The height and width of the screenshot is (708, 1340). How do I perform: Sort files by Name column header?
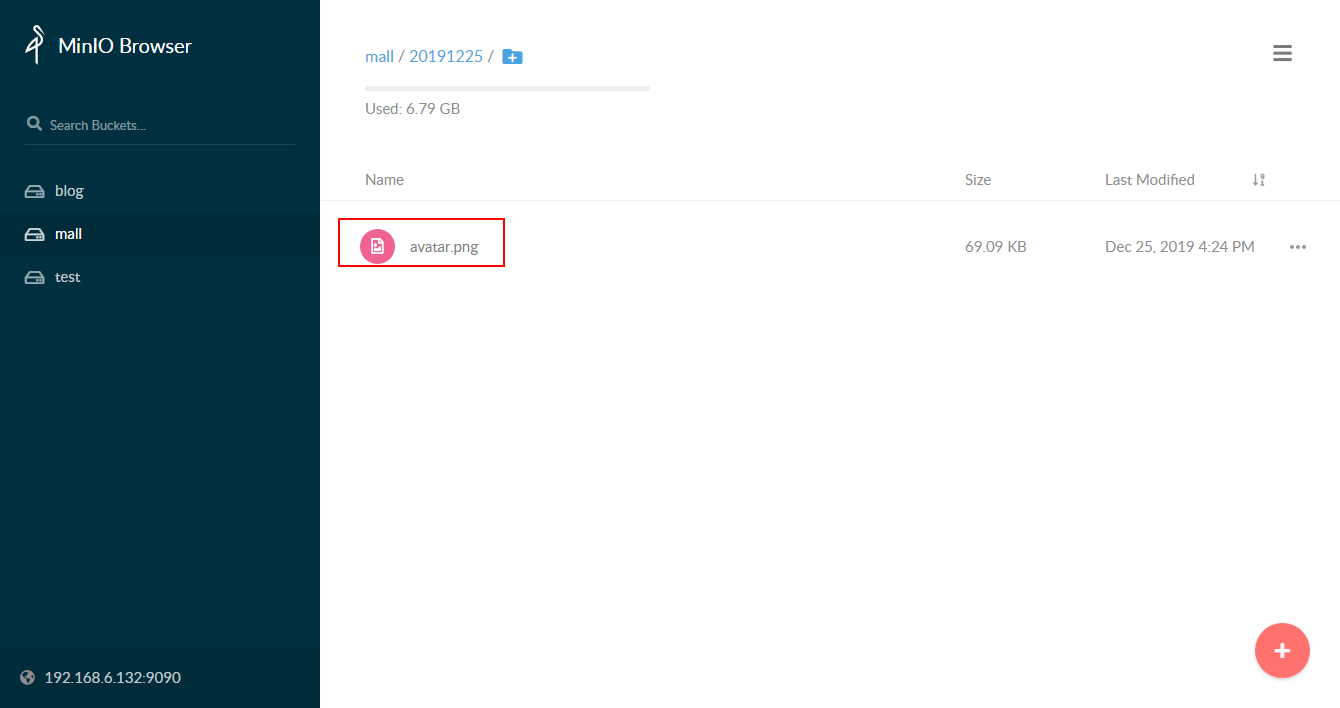(384, 180)
